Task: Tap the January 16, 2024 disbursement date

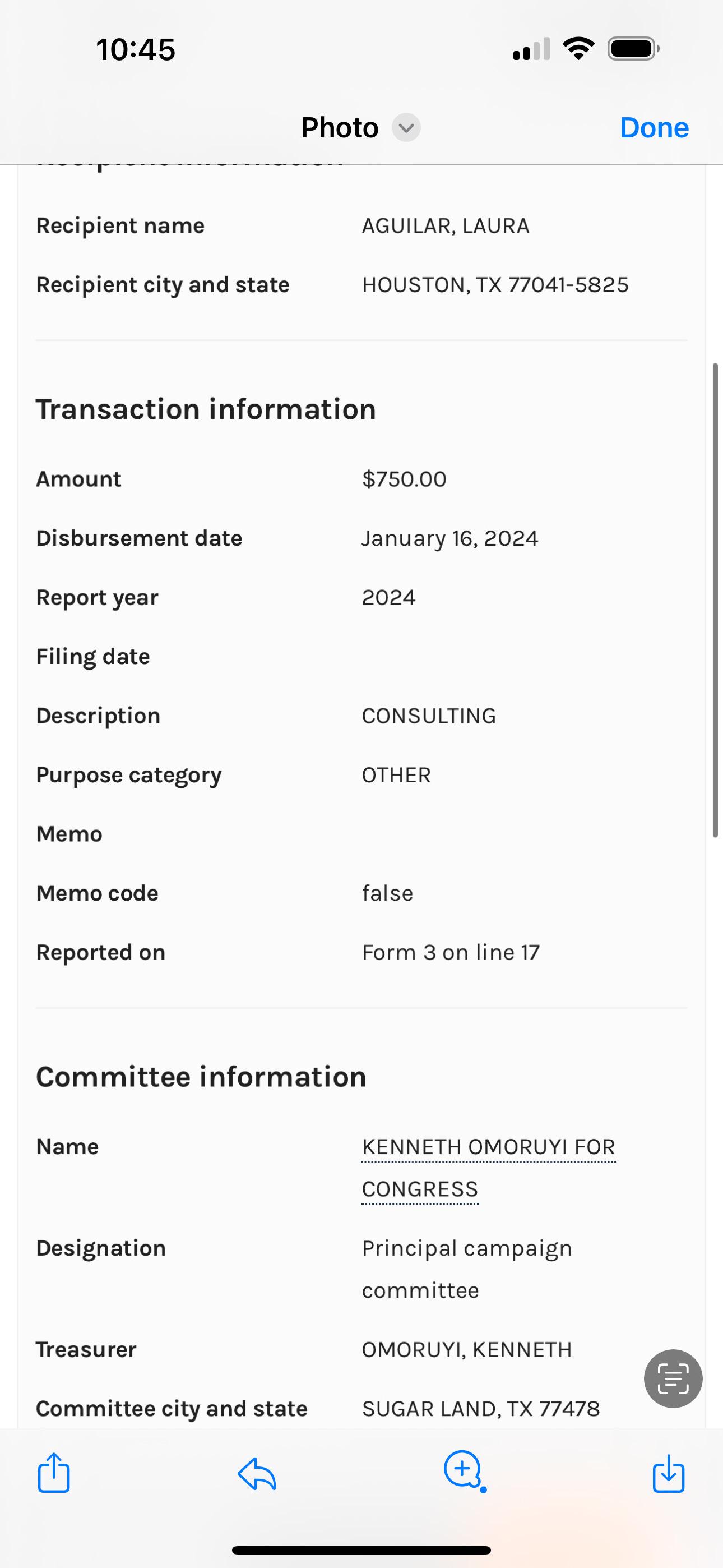Action: coord(449,538)
